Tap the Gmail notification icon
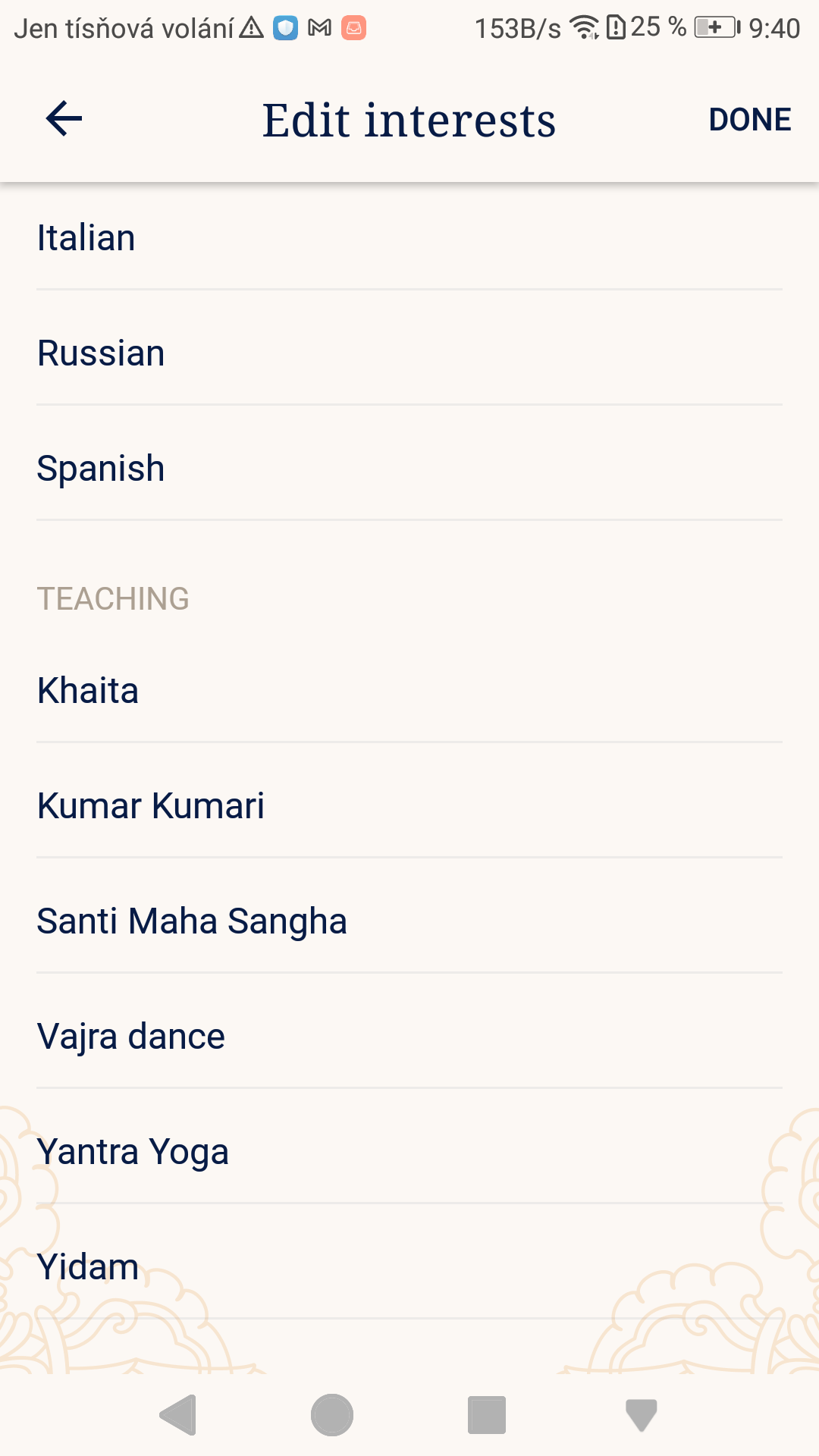 320,28
